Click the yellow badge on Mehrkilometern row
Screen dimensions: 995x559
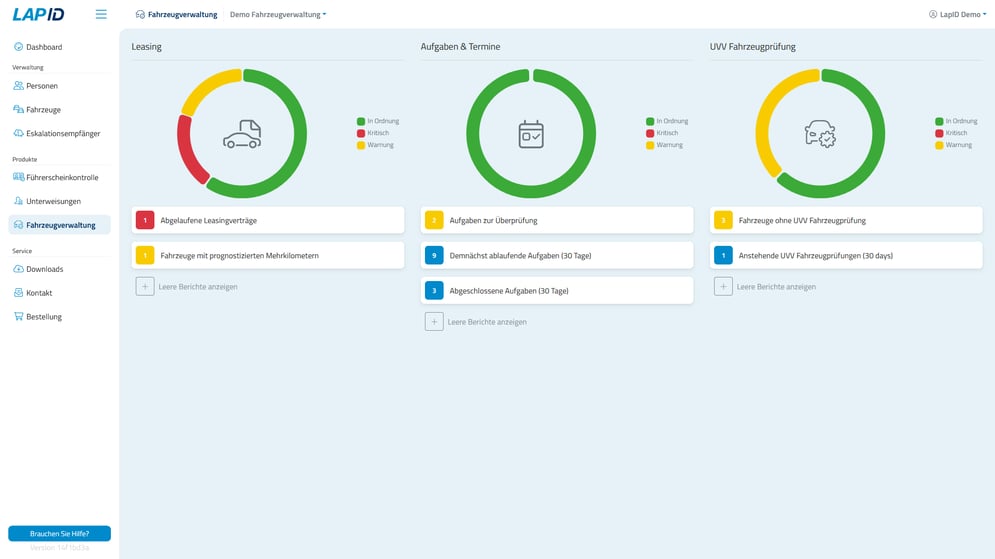point(145,255)
